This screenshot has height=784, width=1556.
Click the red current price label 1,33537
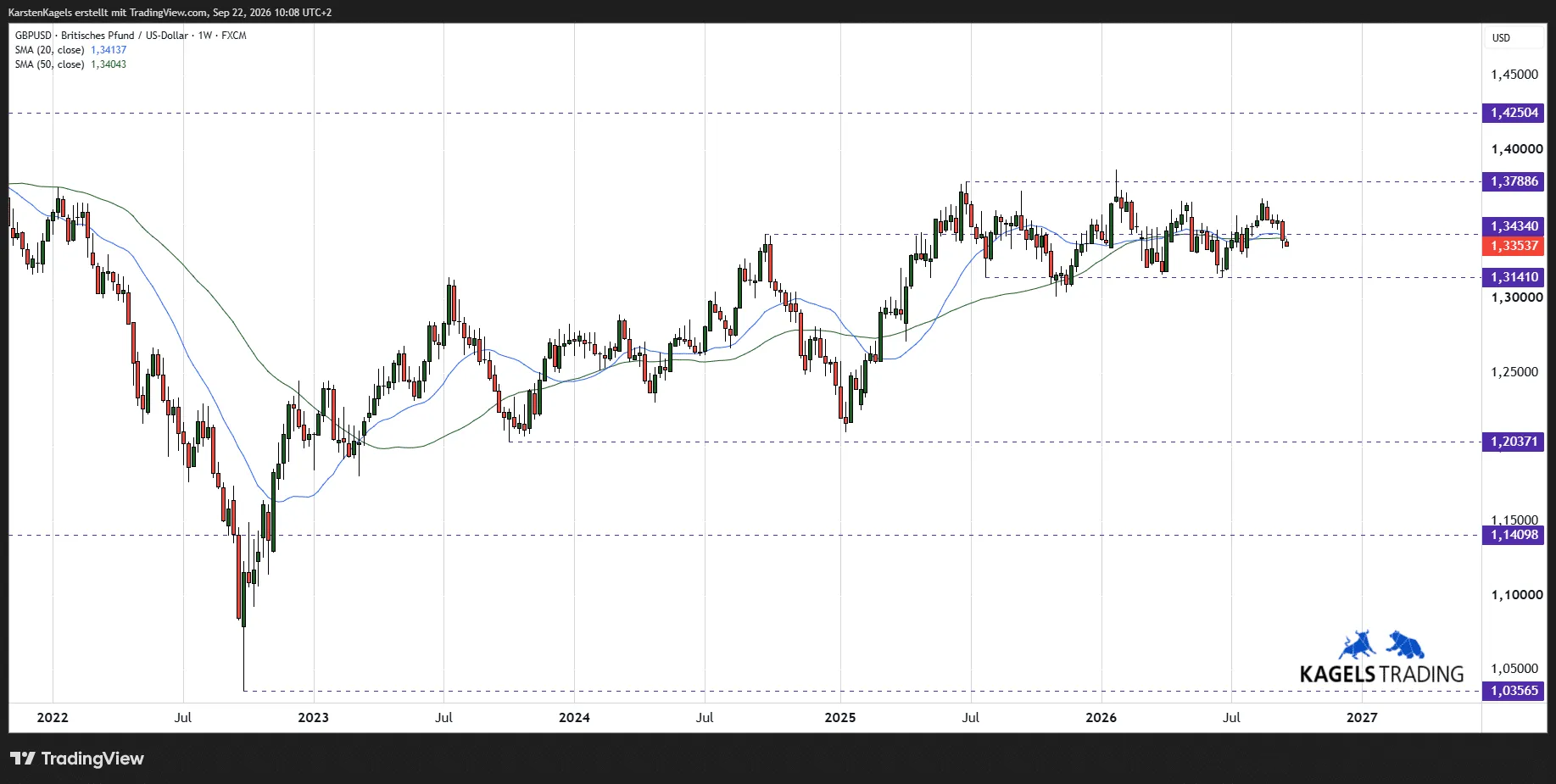click(1514, 246)
